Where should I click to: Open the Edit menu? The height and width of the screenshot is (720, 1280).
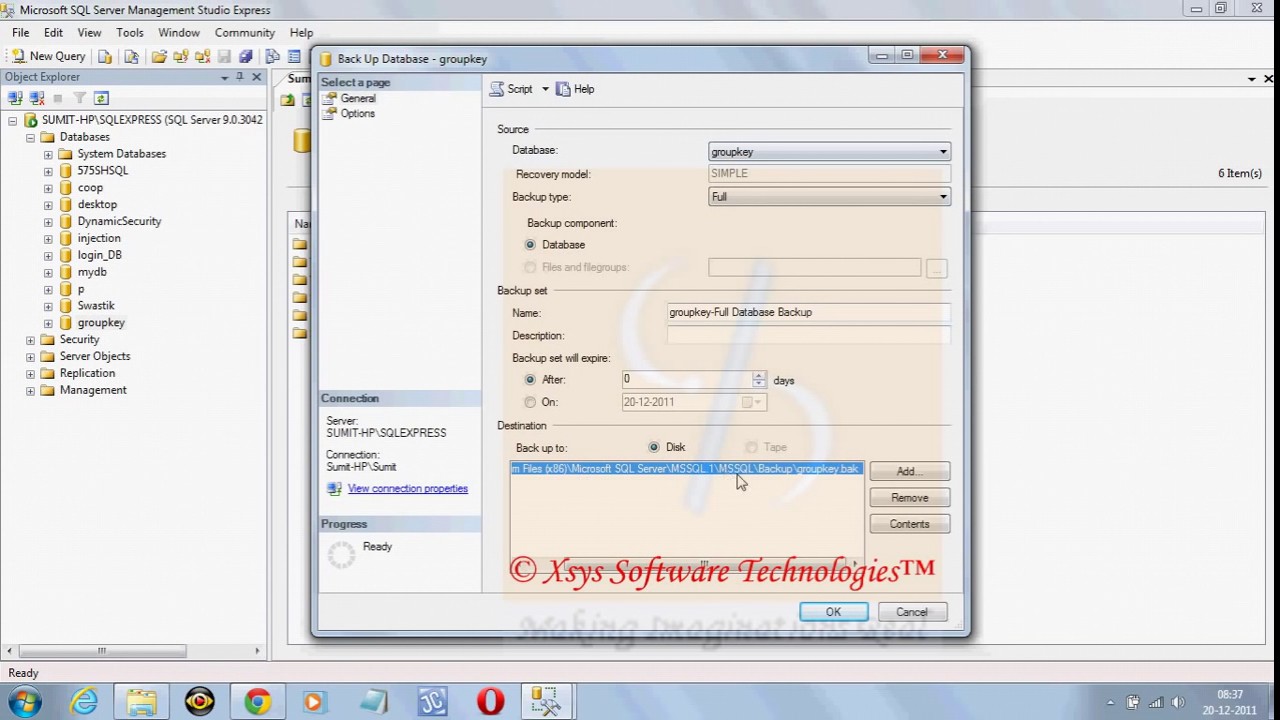point(53,33)
